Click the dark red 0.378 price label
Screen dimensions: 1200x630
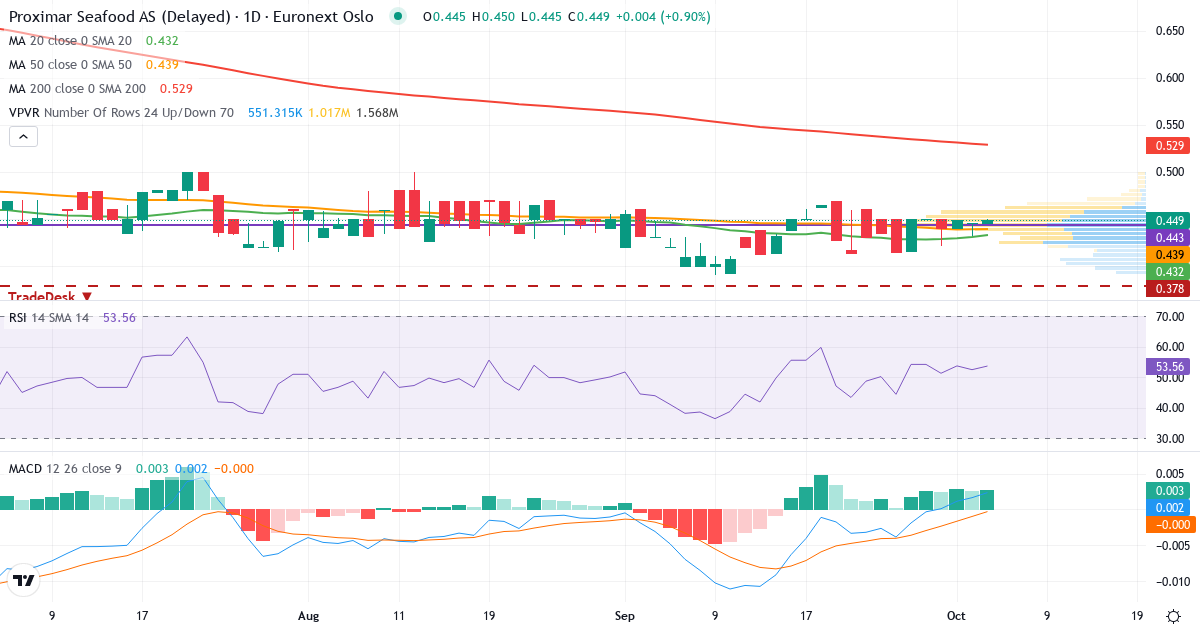coord(1168,289)
